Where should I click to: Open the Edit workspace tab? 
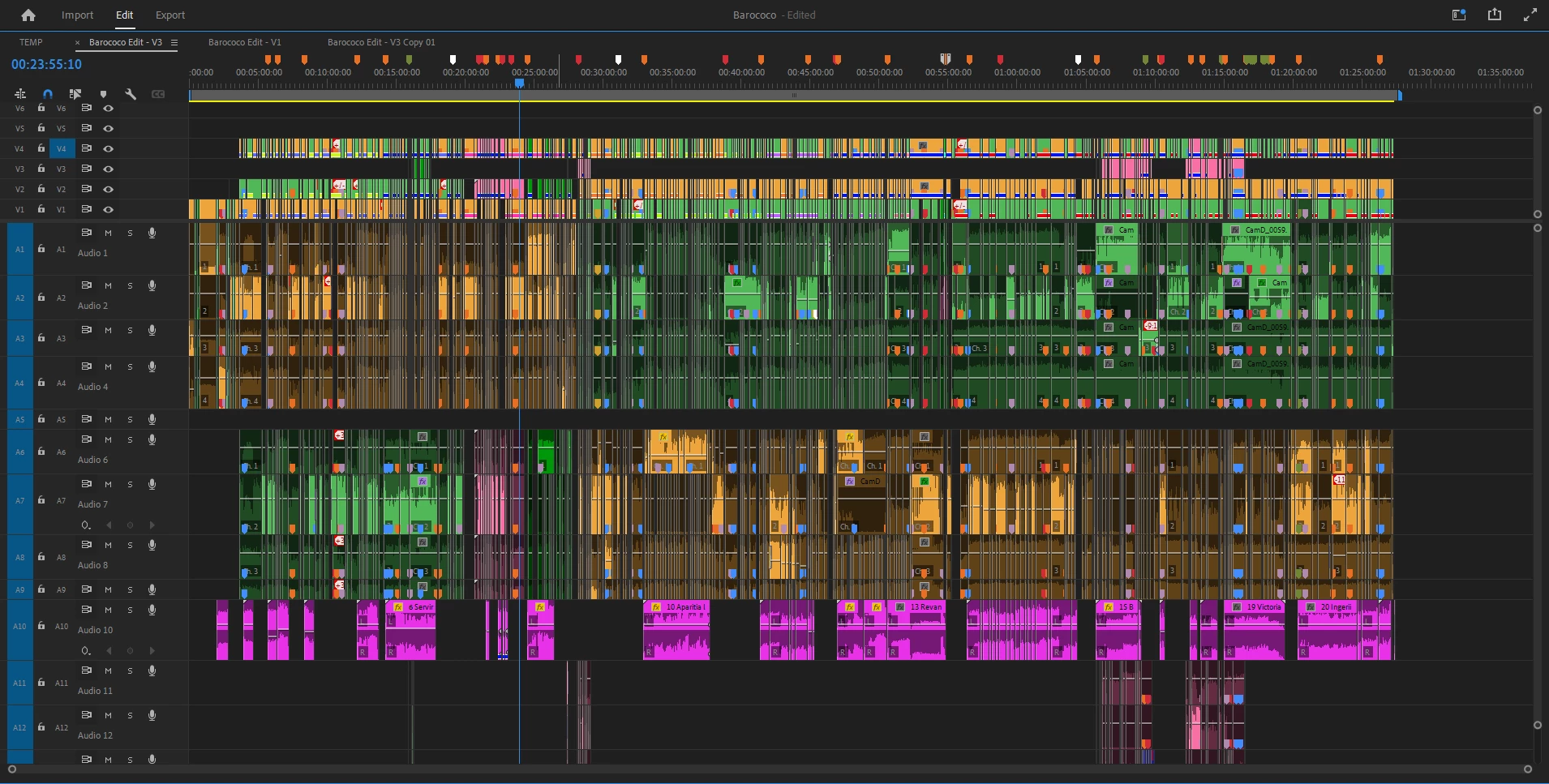(124, 15)
